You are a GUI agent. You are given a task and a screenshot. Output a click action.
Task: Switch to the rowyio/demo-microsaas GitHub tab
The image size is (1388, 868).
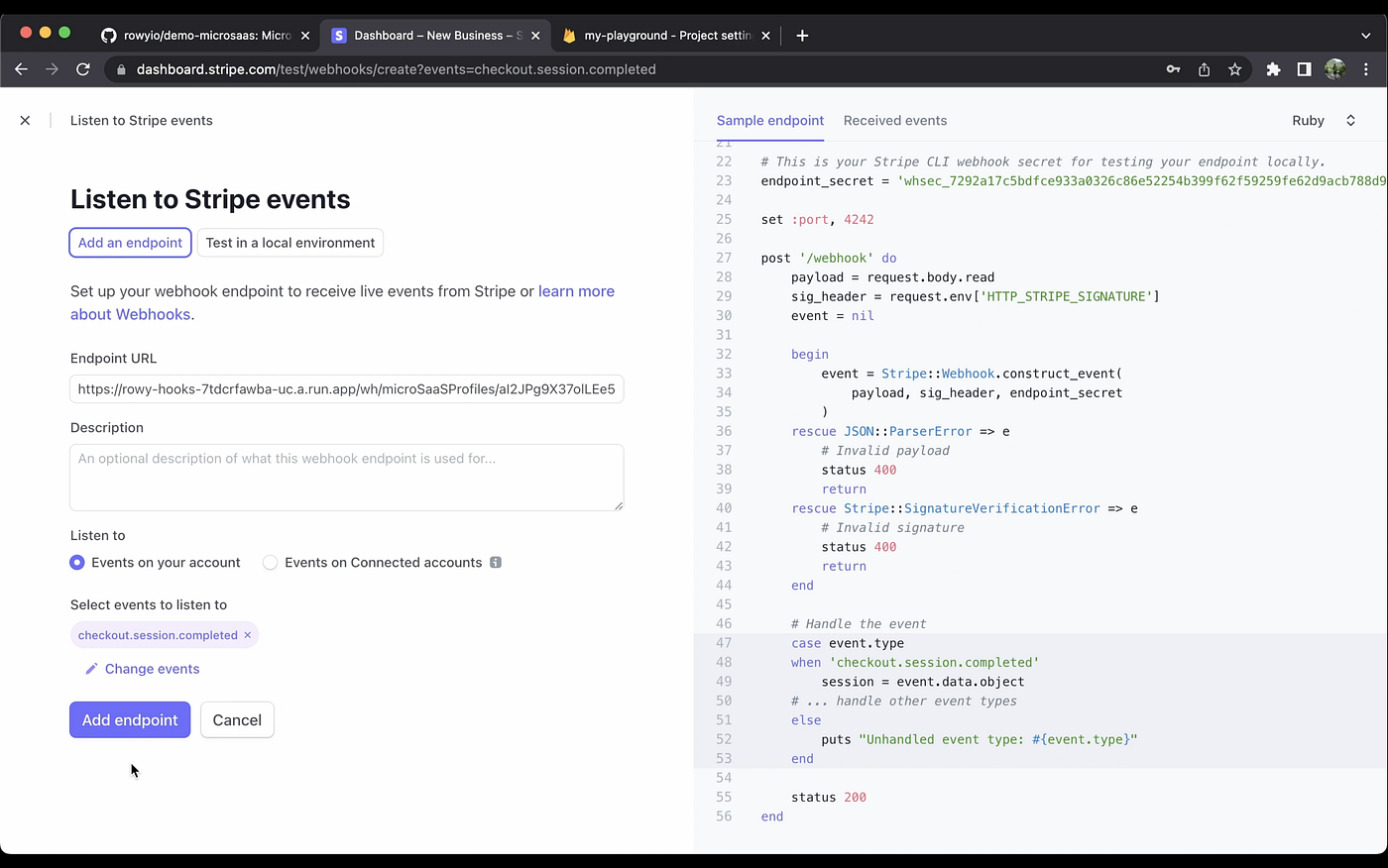[x=205, y=36]
